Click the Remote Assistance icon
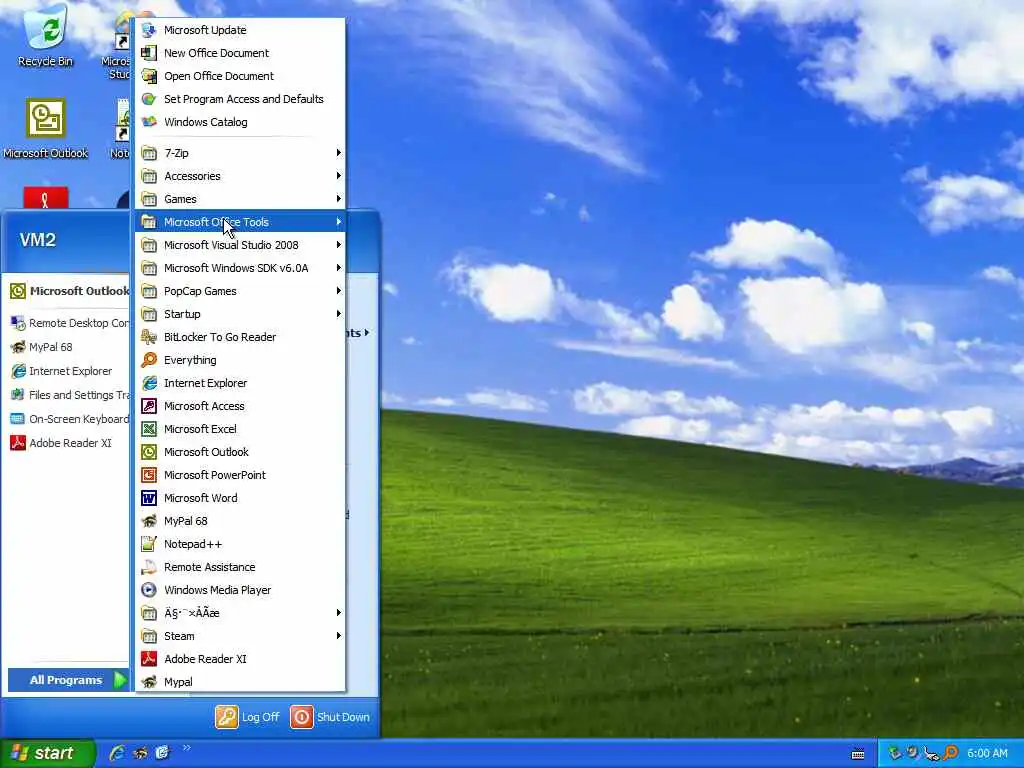Viewport: 1024px width, 768px height. coord(149,567)
